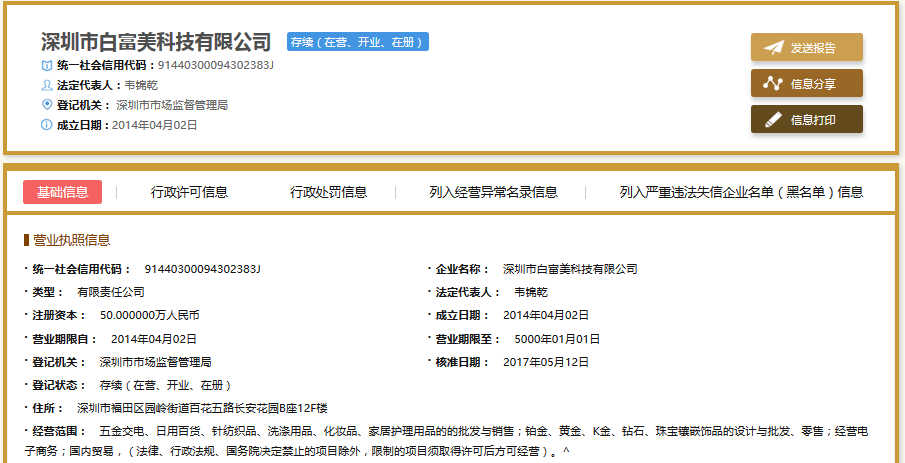
Task: Open the 列入严重违法失信企业名单(黑名单)信息 tab
Action: [741, 192]
